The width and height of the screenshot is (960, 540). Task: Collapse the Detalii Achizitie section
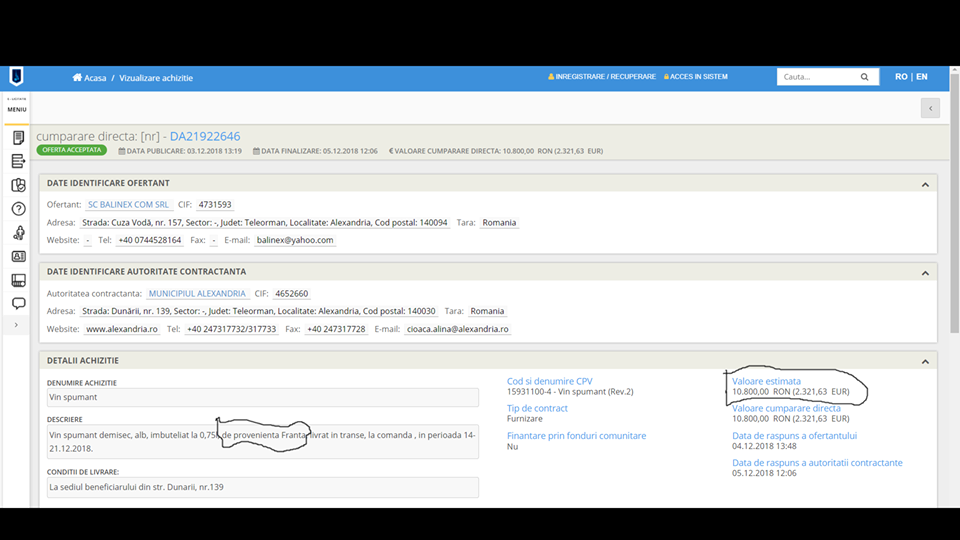click(x=925, y=361)
